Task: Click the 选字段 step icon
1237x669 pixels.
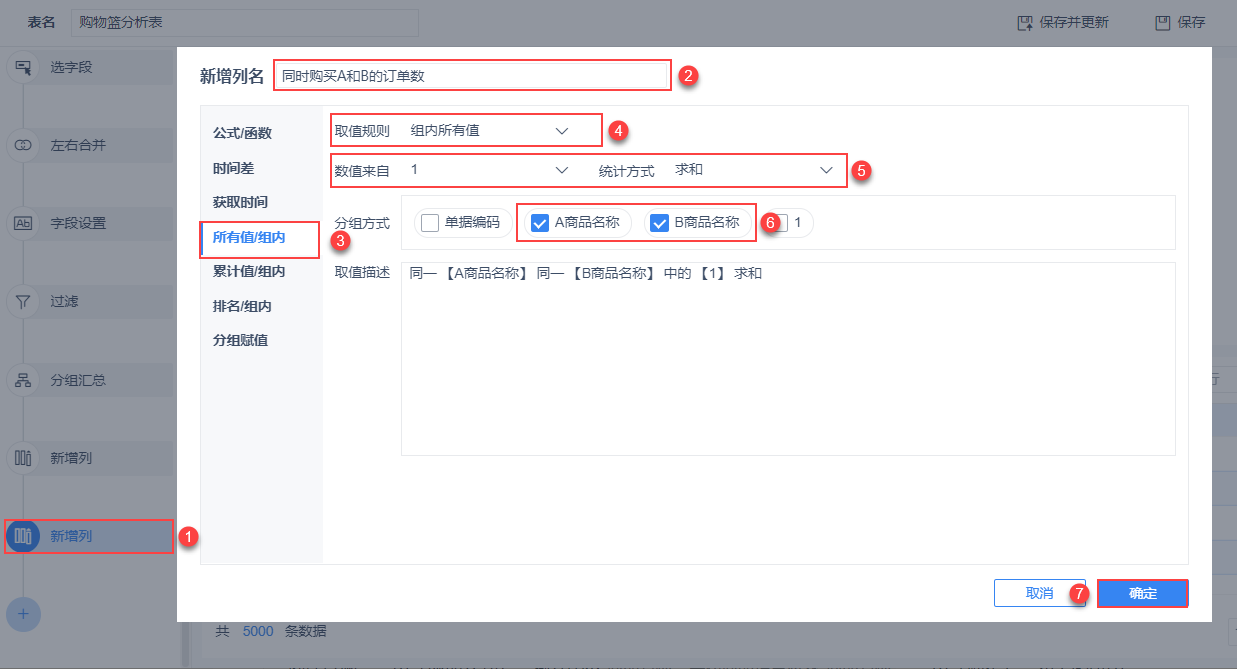Action: (23, 68)
